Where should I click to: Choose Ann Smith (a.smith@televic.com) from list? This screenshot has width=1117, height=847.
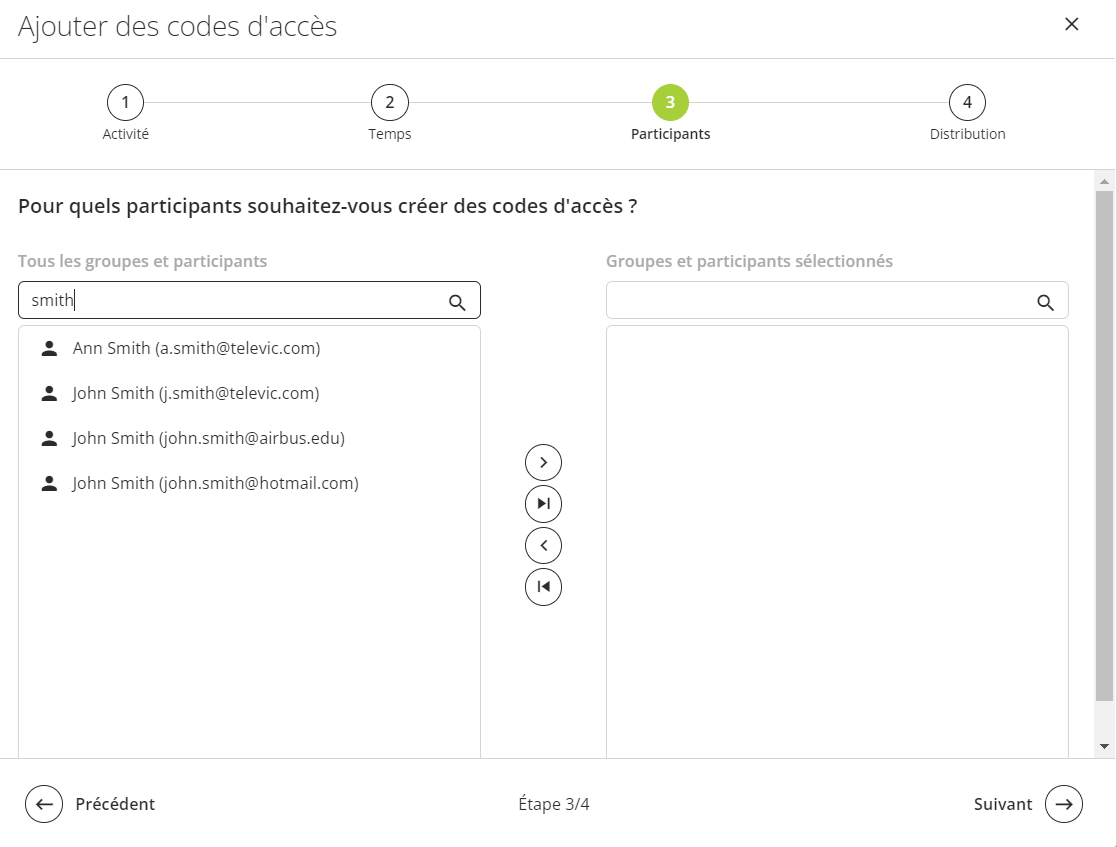pyautogui.click(x=249, y=348)
